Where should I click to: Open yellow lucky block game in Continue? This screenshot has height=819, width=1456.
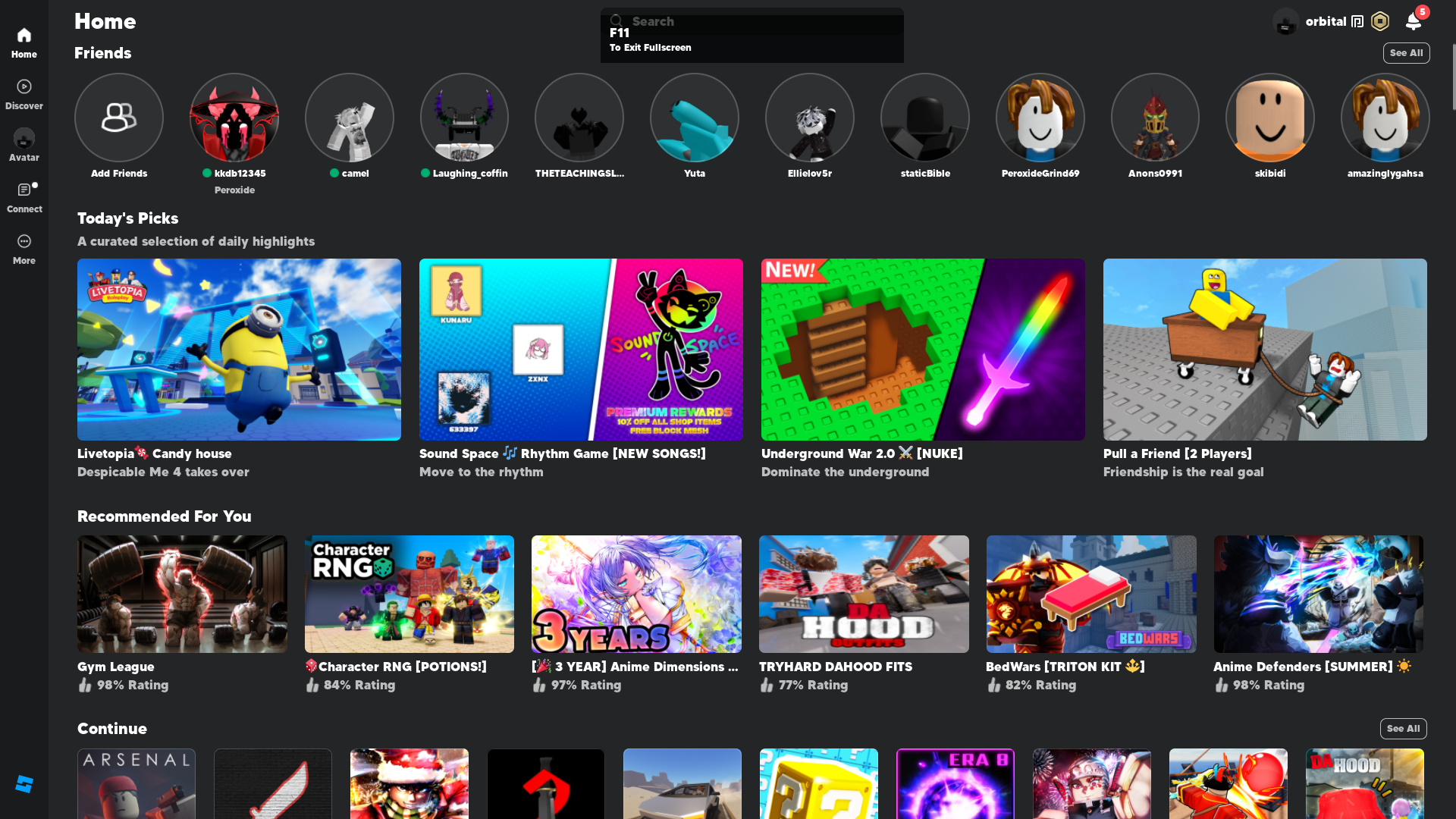click(819, 784)
